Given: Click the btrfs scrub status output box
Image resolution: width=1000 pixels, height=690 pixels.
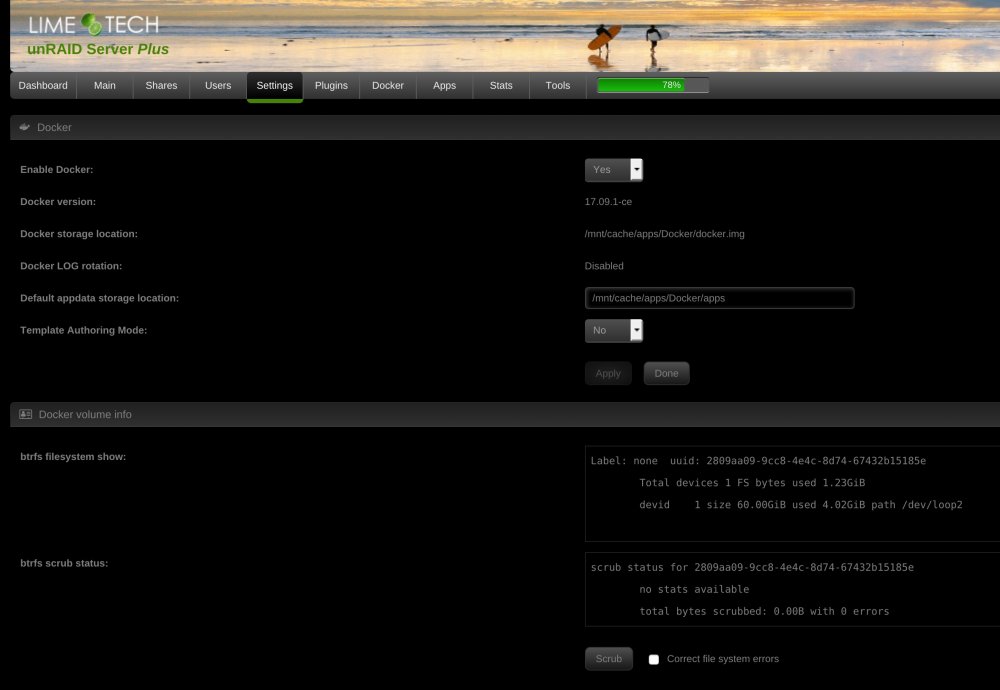Looking at the screenshot, I should 792,589.
